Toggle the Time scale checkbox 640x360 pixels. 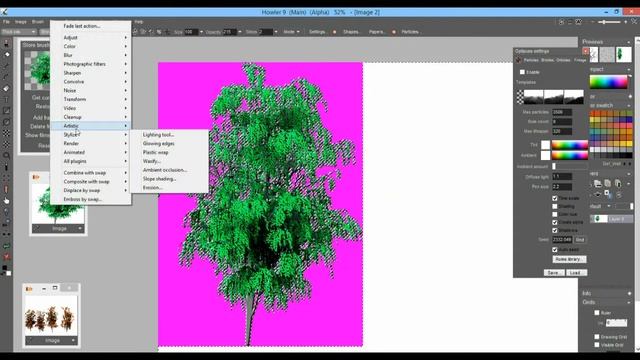[x=555, y=198]
